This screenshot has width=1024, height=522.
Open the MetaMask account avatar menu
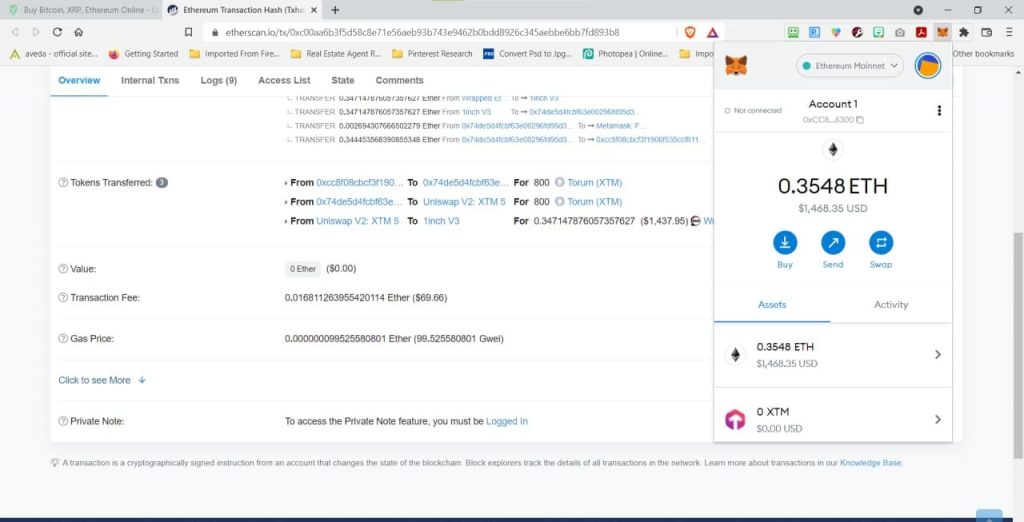tap(927, 65)
